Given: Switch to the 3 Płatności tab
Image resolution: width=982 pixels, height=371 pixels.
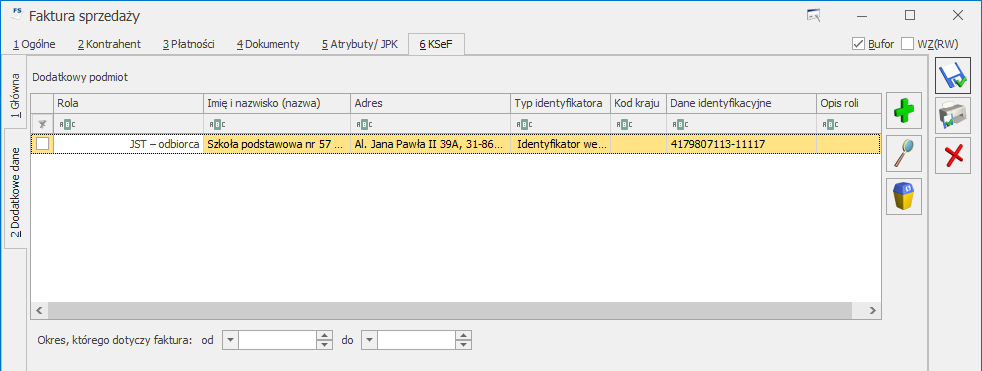Looking at the screenshot, I should tap(189, 44).
